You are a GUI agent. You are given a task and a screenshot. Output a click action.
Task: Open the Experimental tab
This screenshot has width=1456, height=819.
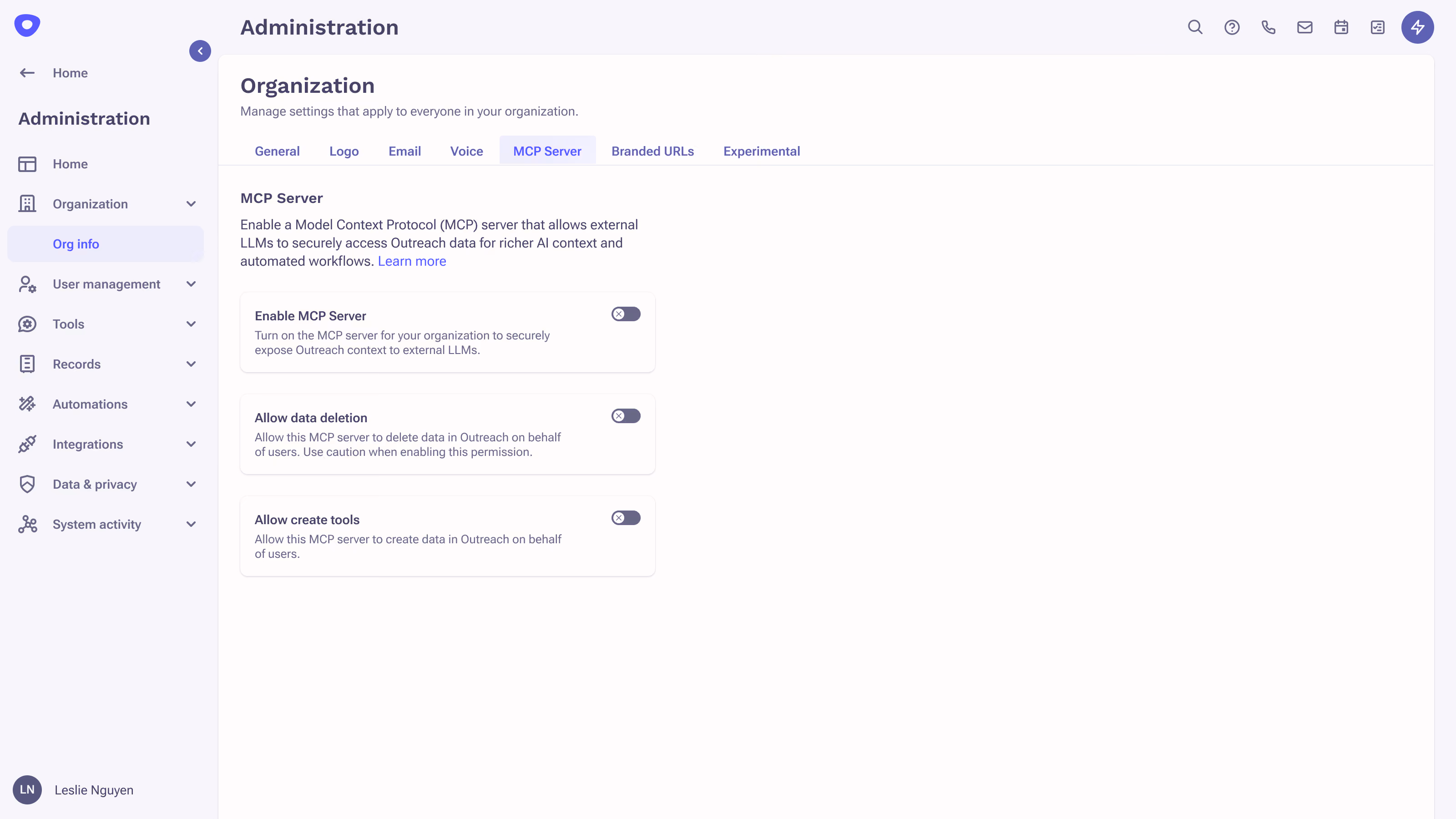(761, 151)
